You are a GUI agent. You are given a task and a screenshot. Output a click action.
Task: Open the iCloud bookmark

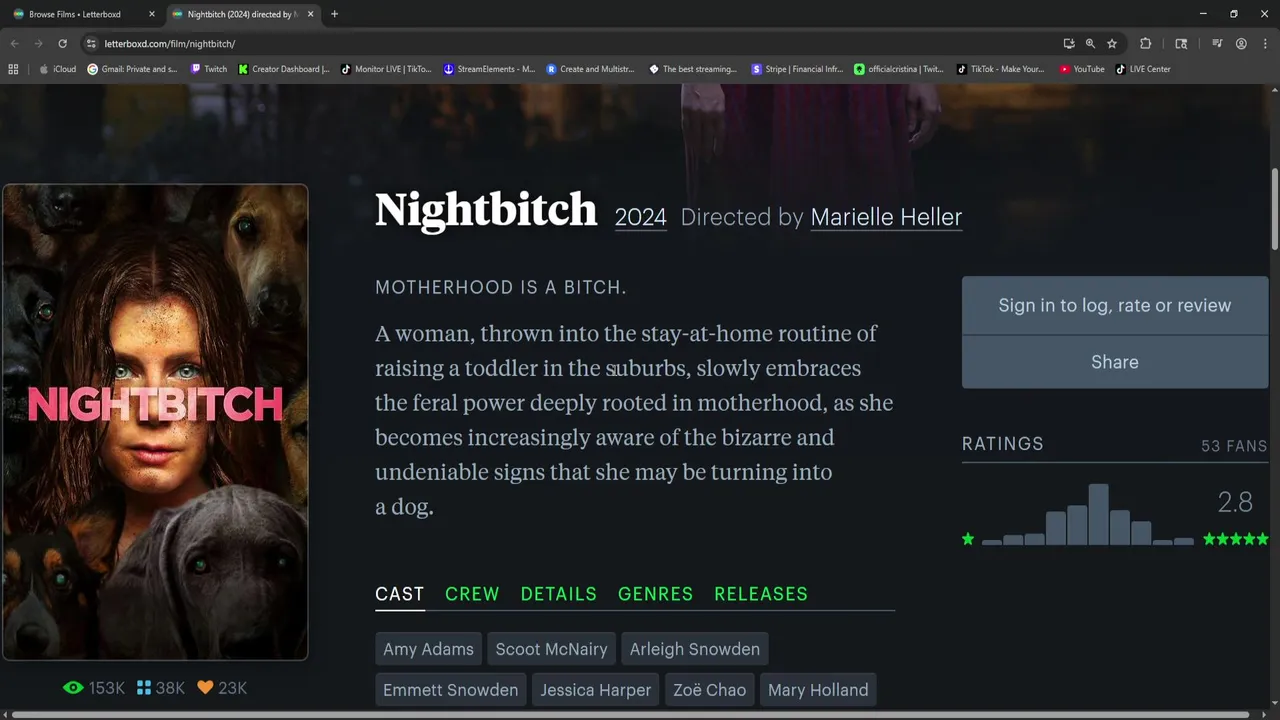(58, 69)
